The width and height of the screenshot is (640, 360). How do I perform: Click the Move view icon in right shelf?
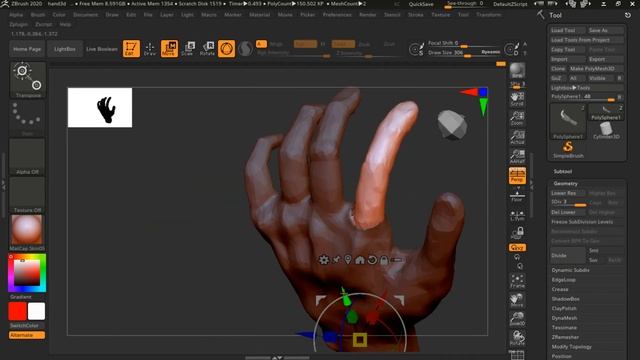coord(517,300)
